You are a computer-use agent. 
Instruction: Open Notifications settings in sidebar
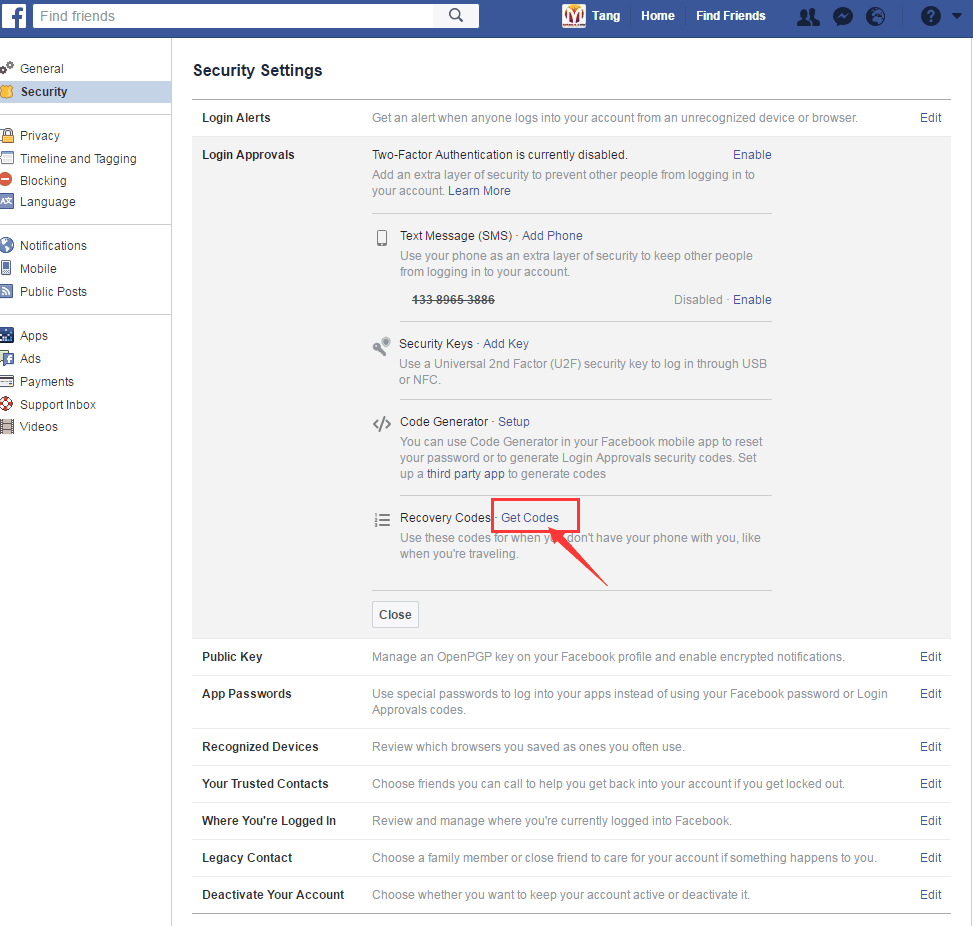pyautogui.click(x=53, y=245)
